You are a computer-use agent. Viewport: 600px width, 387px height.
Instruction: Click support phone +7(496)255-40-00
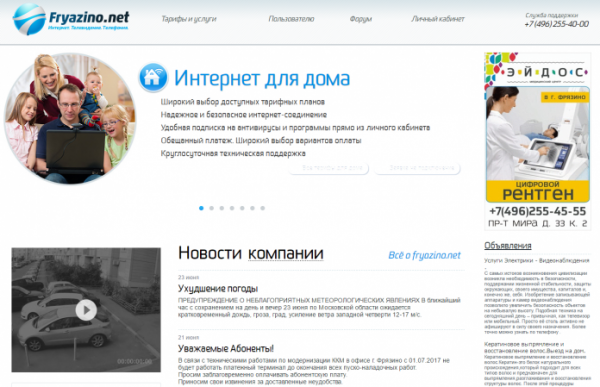[556, 24]
